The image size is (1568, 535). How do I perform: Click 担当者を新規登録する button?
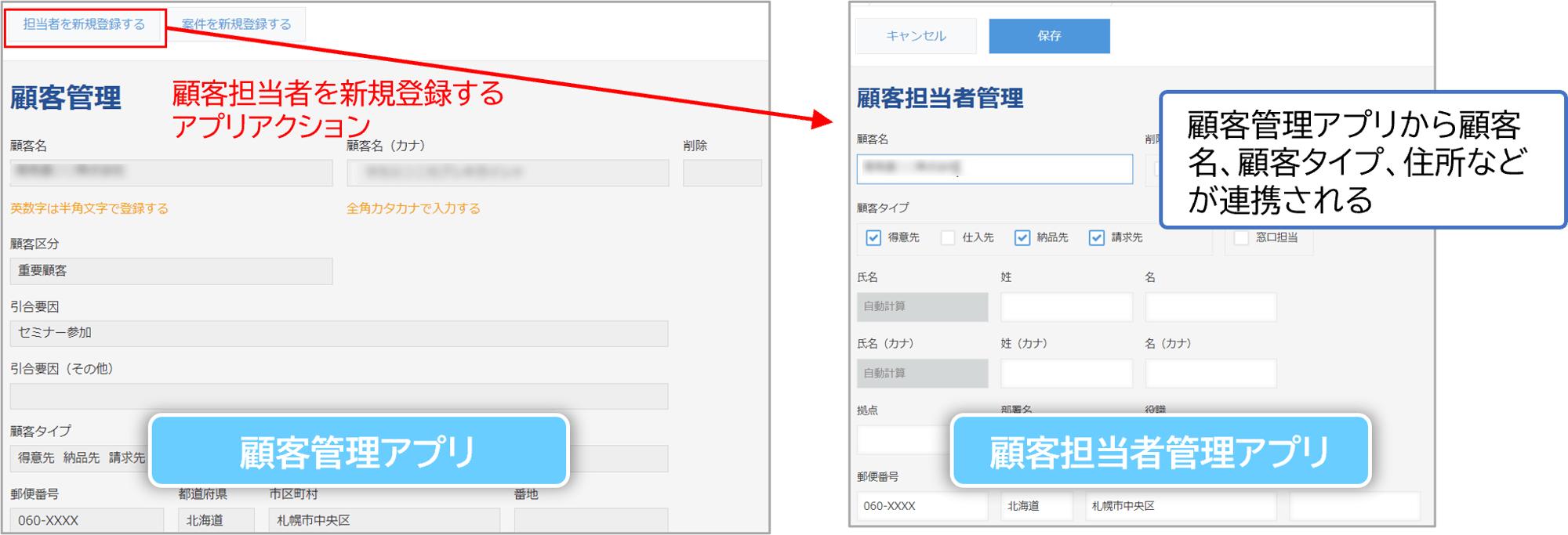84,25
